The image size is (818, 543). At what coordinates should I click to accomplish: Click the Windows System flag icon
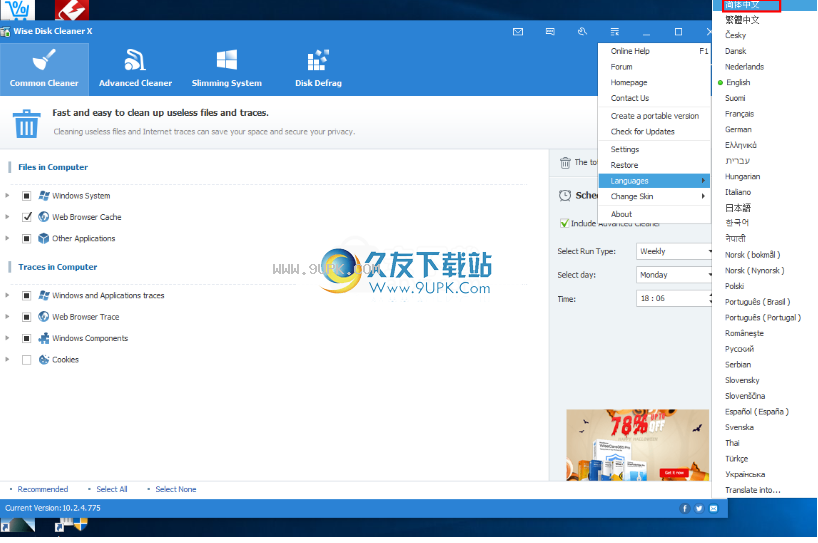click(44, 196)
